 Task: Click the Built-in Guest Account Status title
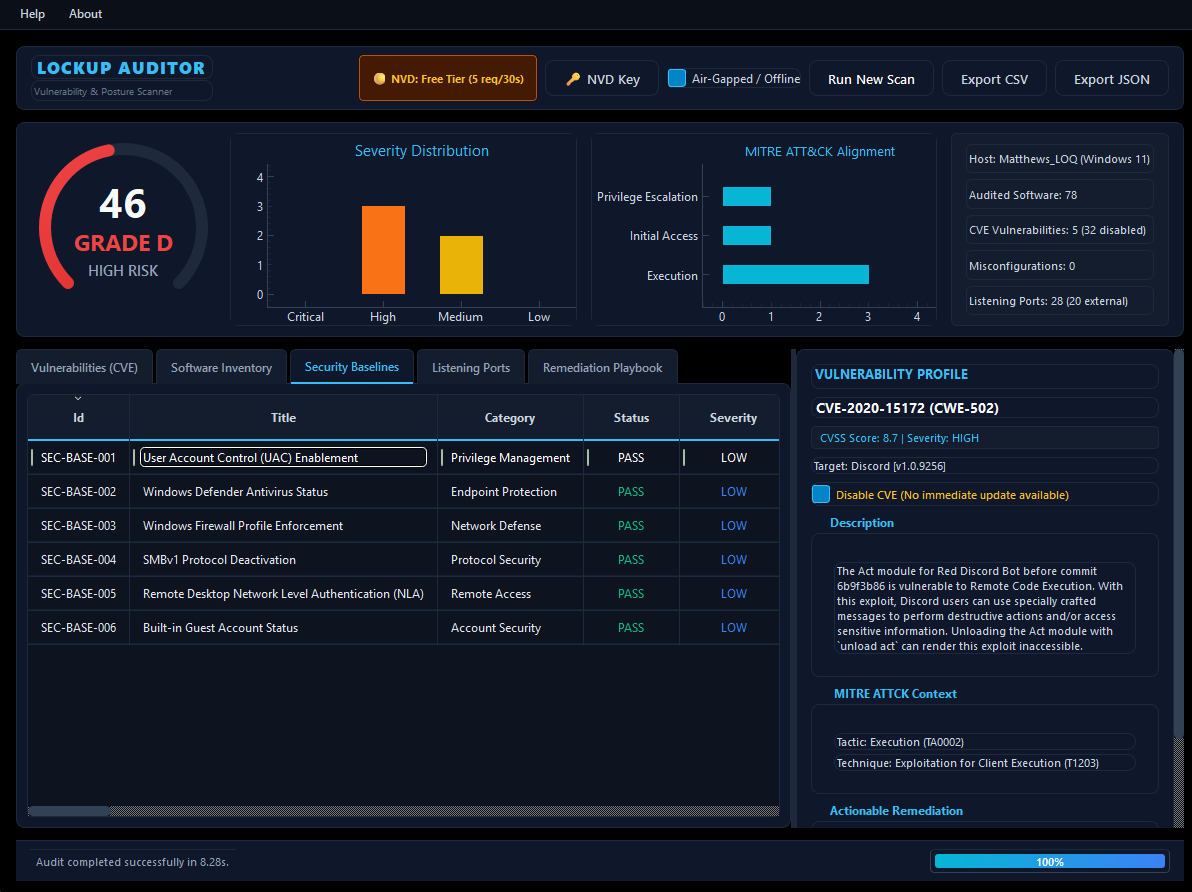click(x=220, y=628)
